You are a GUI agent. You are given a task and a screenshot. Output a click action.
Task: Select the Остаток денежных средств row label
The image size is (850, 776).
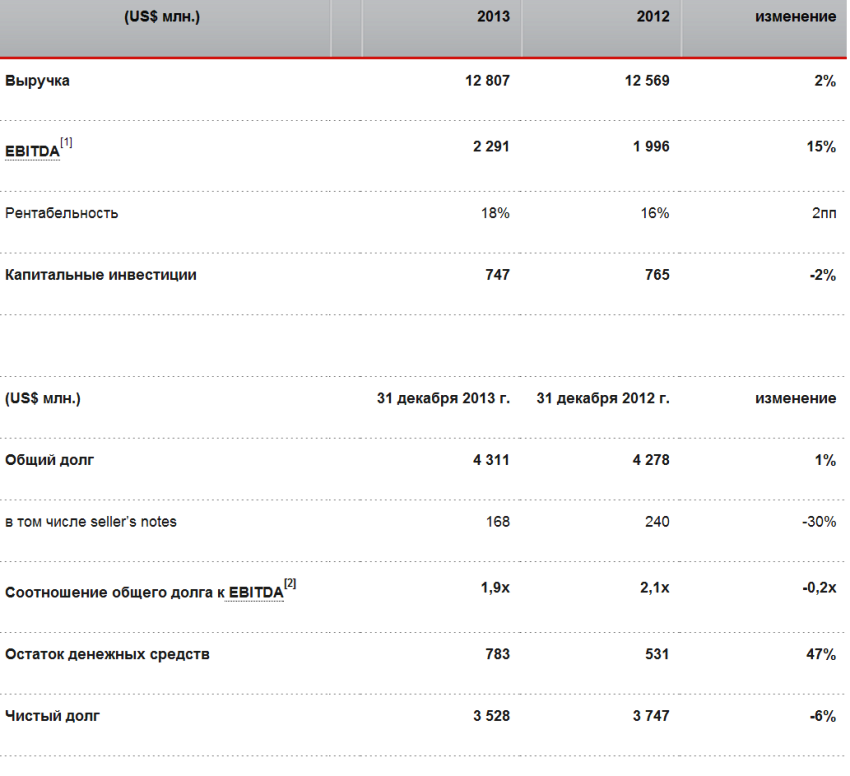coord(108,654)
